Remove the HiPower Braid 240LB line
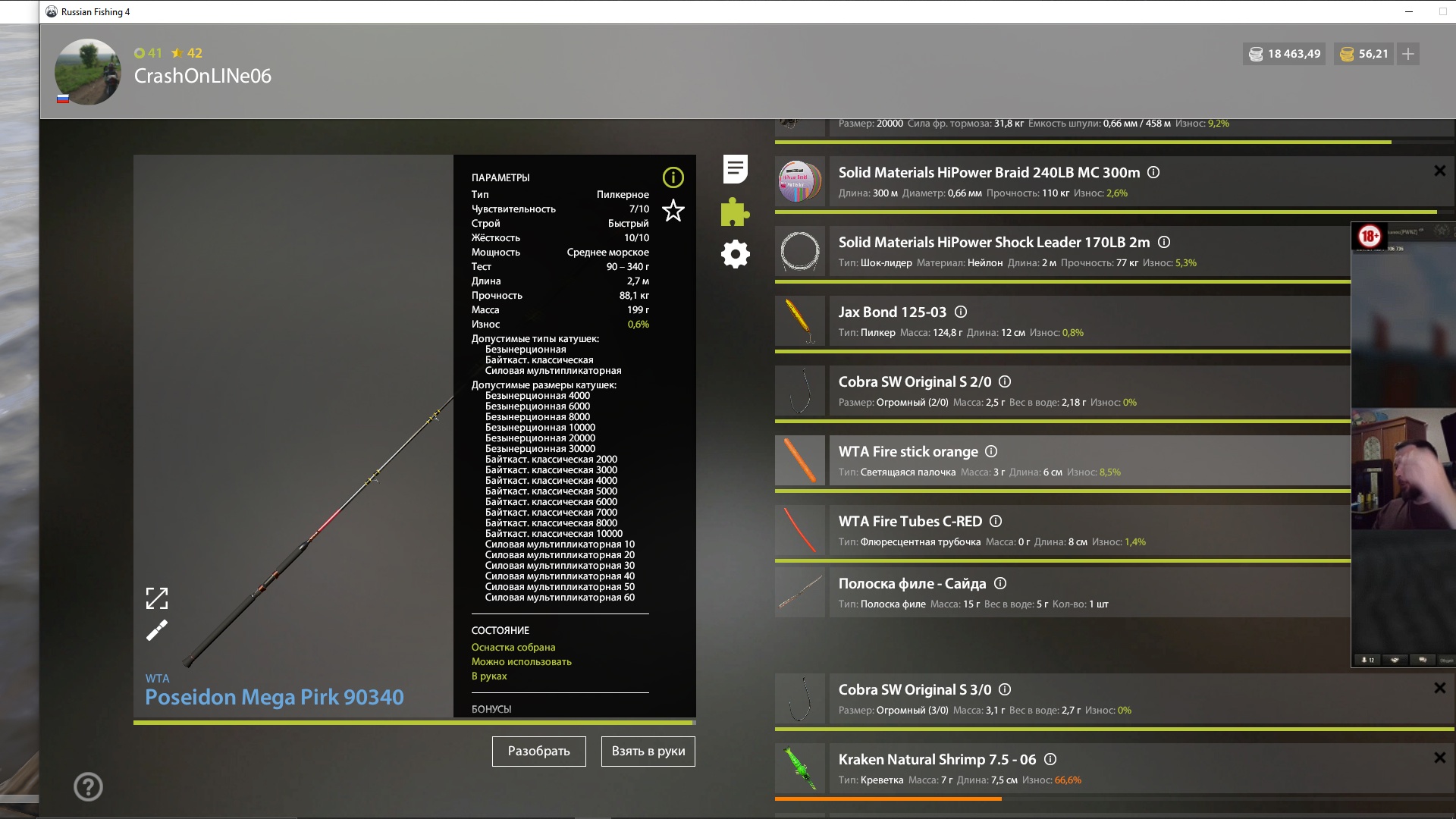Viewport: 1456px width, 819px height. (x=1439, y=171)
